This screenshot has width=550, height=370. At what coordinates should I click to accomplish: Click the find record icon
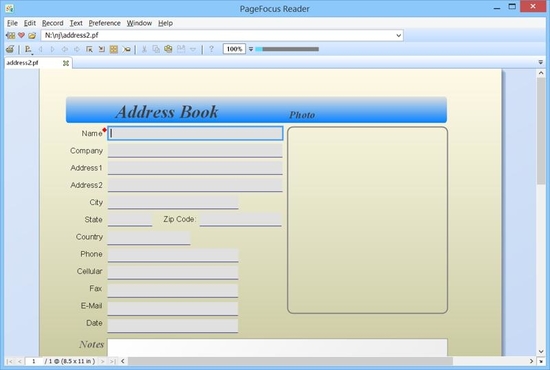pos(126,49)
